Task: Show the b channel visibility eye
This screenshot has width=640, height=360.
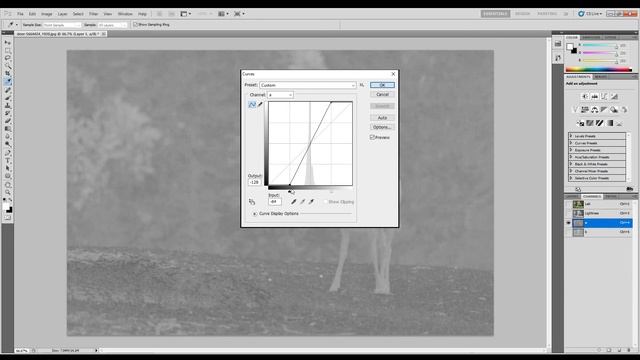Action: pyautogui.click(x=568, y=232)
